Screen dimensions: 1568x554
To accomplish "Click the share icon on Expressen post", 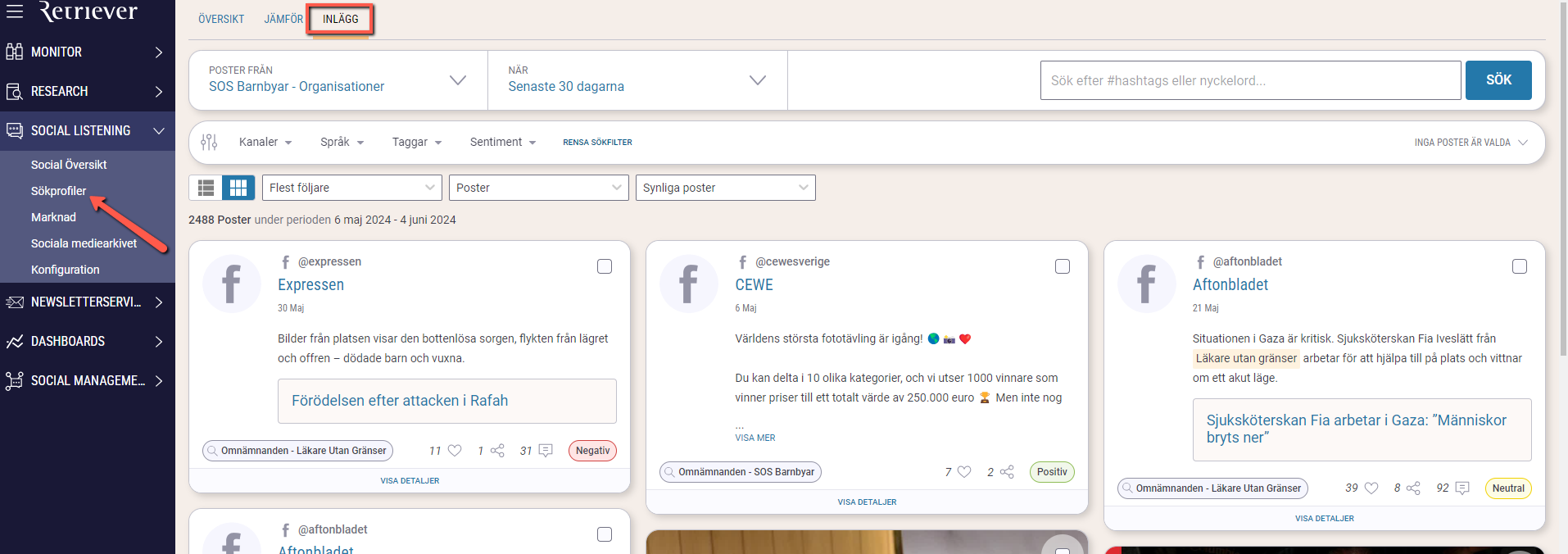I will 497,450.
